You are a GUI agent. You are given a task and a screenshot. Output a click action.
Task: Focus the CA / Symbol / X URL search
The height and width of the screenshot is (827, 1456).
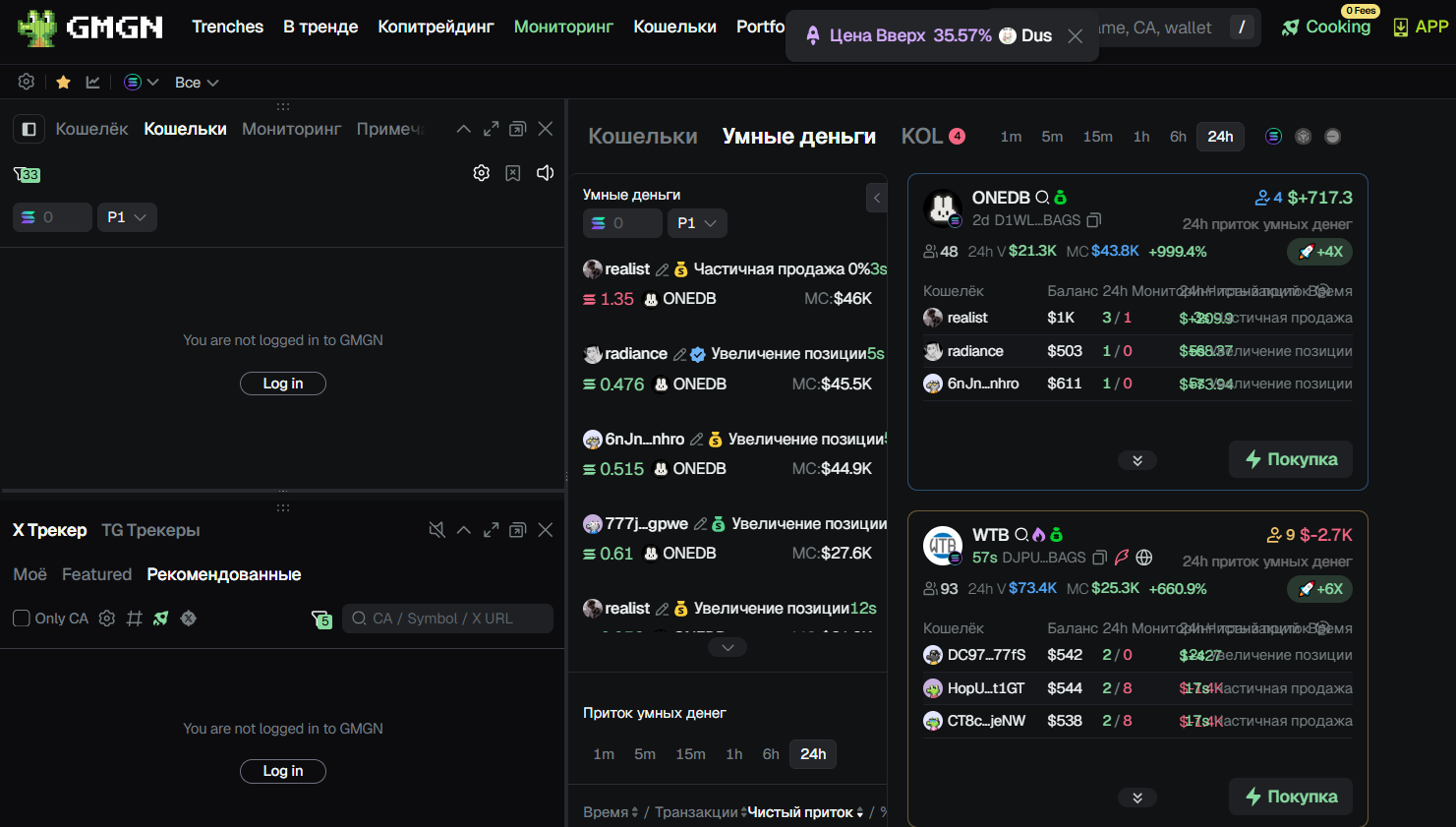[447, 619]
